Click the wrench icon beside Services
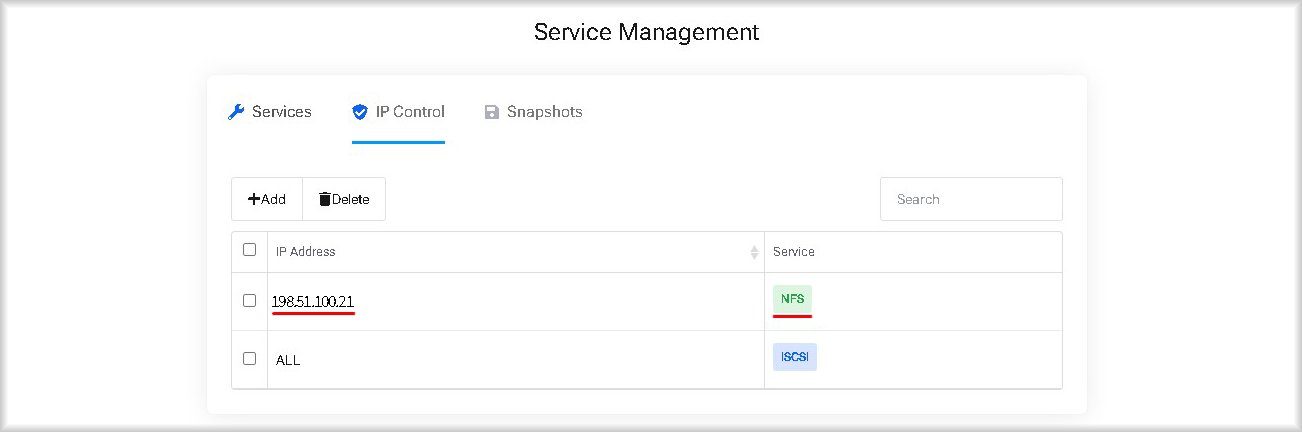 click(236, 112)
